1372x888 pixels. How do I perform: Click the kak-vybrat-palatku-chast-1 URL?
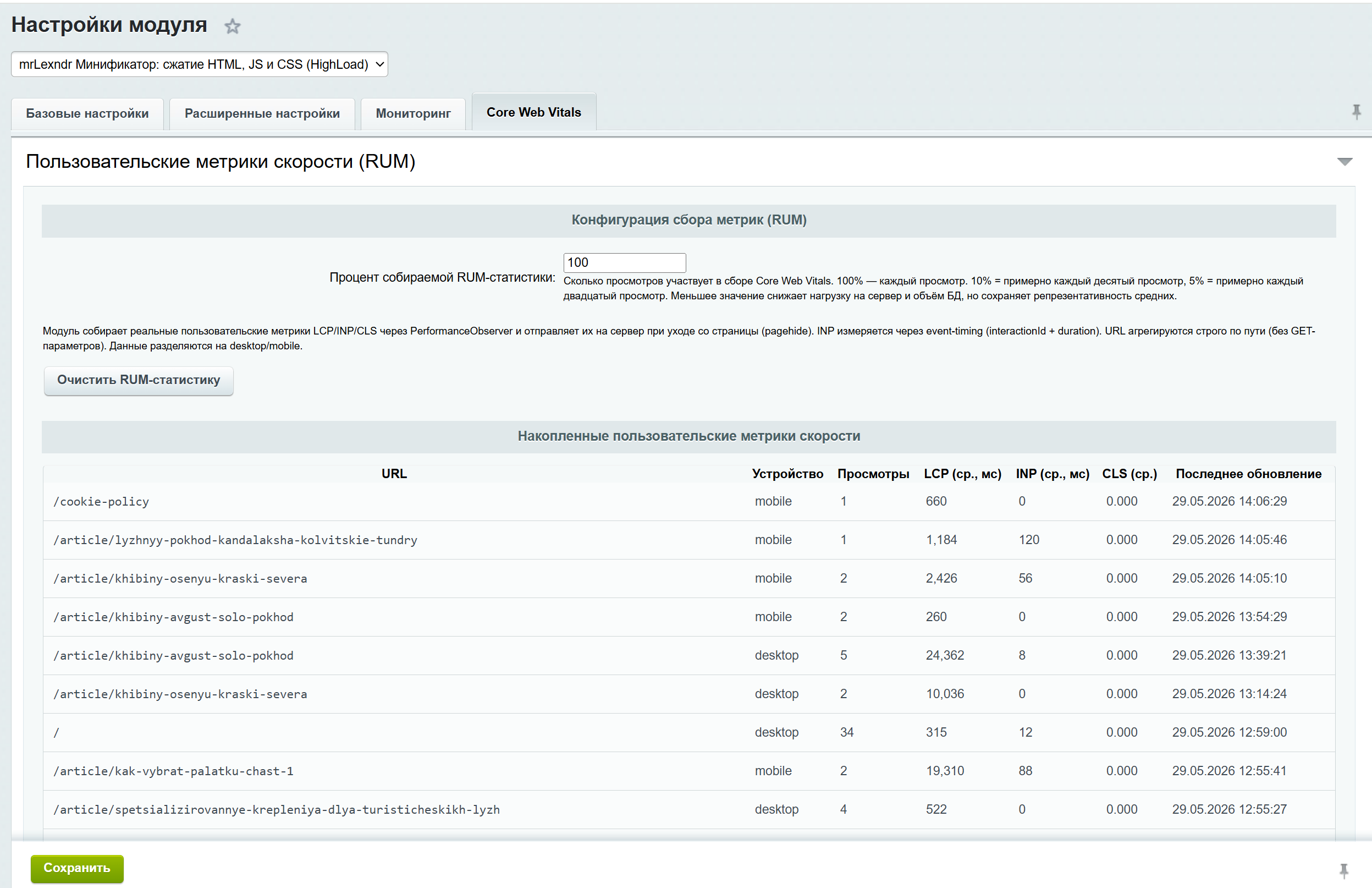173,771
